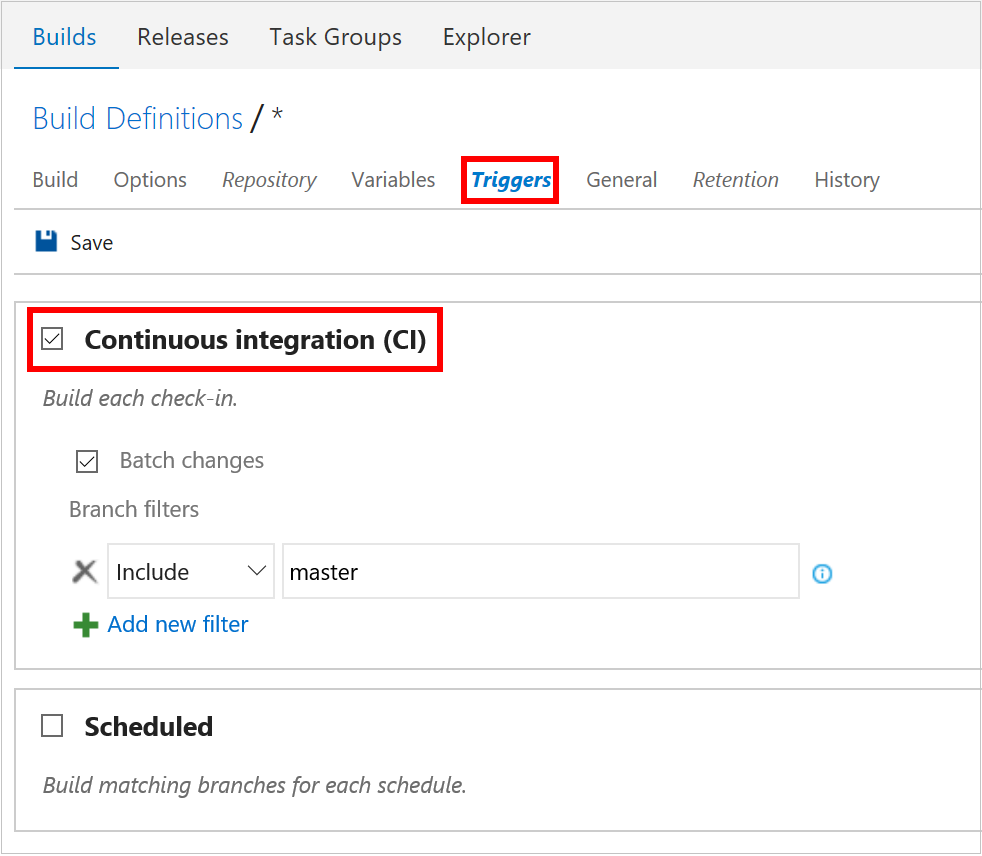
Task: Open the Repository settings tab
Action: coord(268,179)
